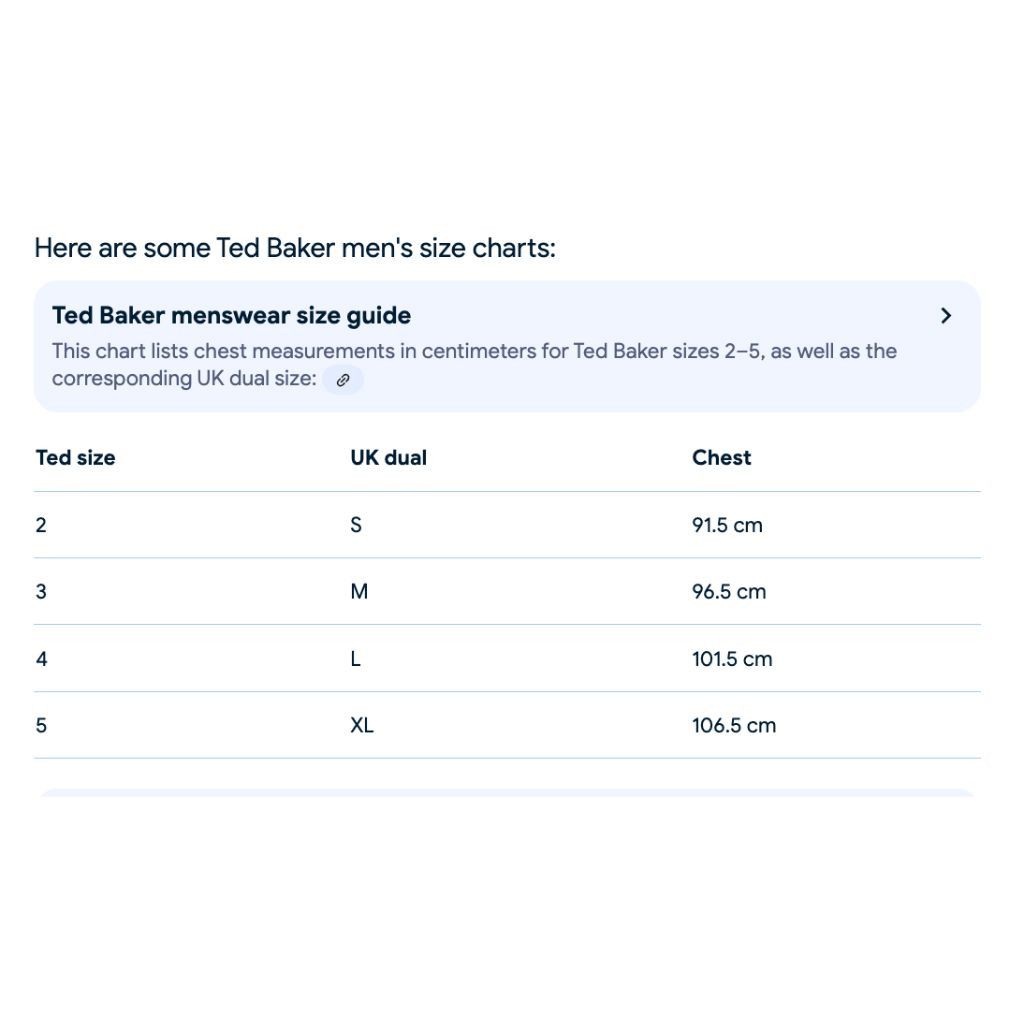Select the UK dual size 'L' cell

click(355, 659)
